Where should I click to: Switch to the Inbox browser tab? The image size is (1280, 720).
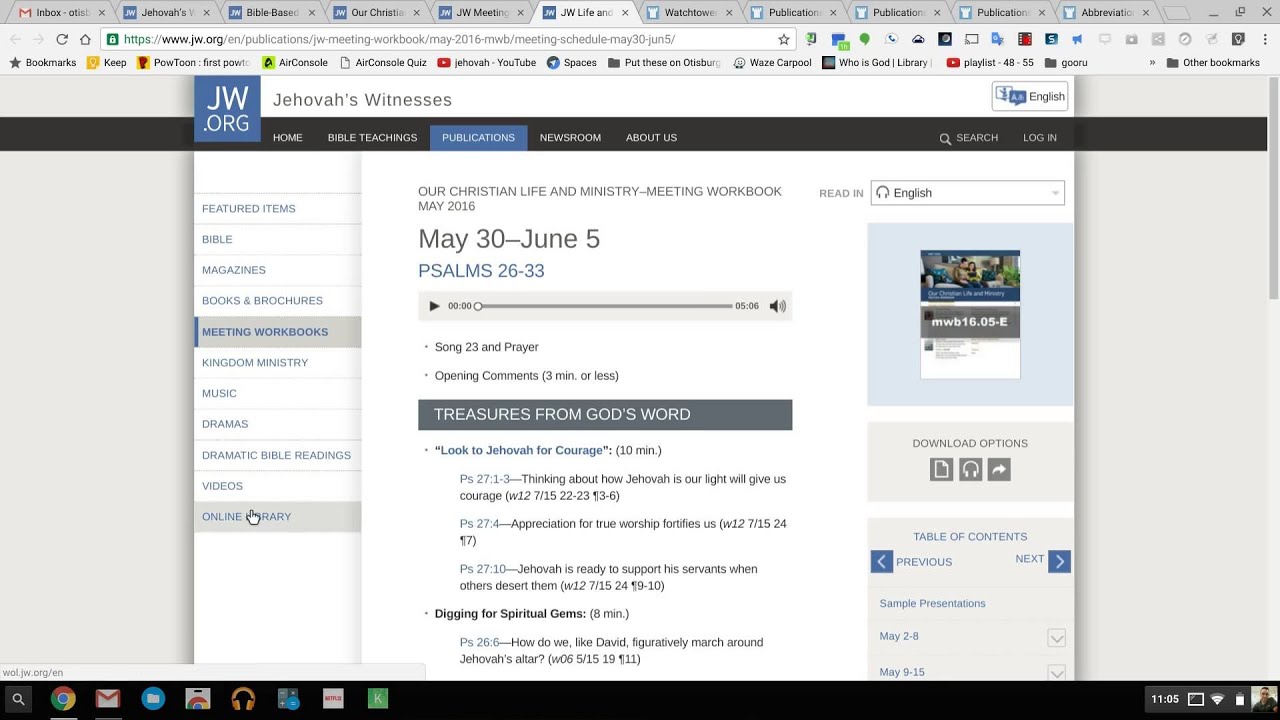pyautogui.click(x=62, y=13)
